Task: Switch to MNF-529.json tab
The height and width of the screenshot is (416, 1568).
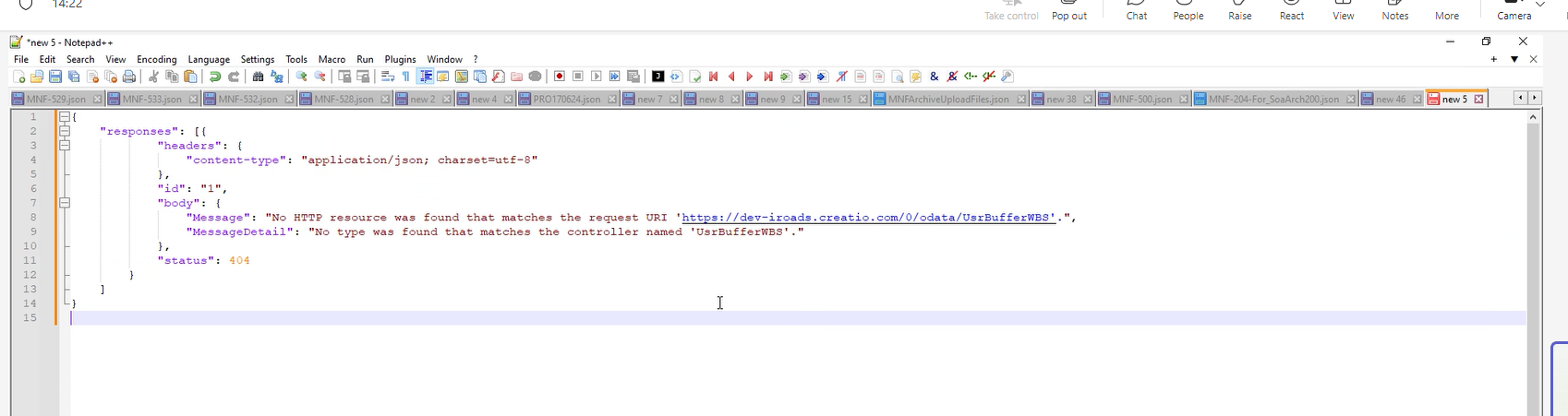Action: point(56,99)
